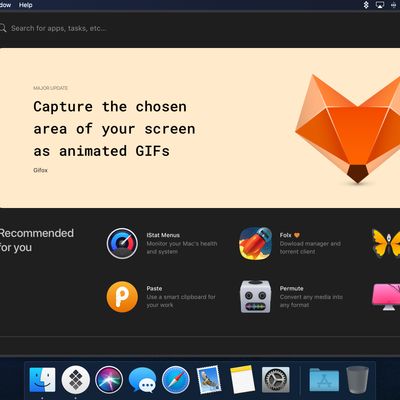Click "Download manager and torrent client" text
Image resolution: width=400 pixels, height=400 pixels.
point(310,248)
